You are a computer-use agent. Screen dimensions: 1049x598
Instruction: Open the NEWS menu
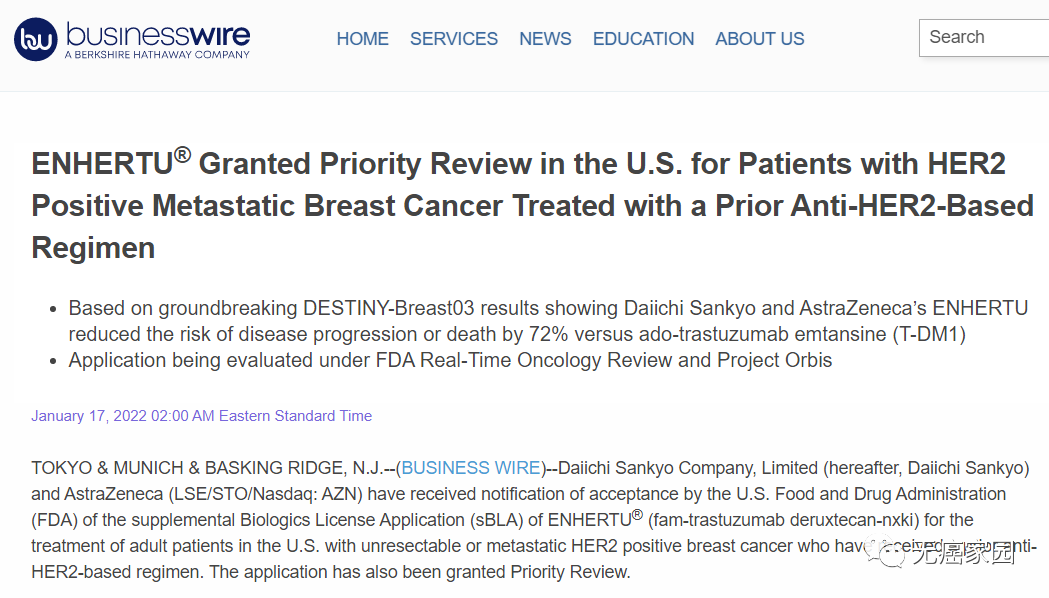coord(545,39)
